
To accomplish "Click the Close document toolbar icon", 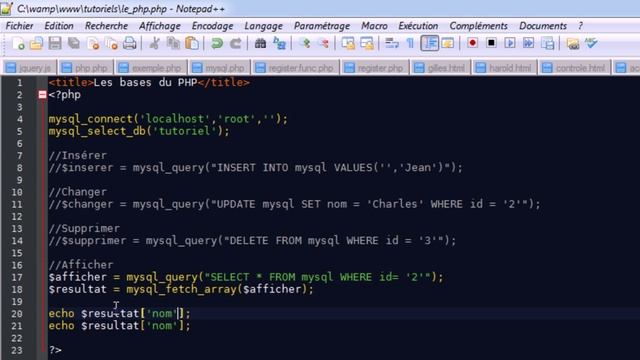I will [93, 43].
